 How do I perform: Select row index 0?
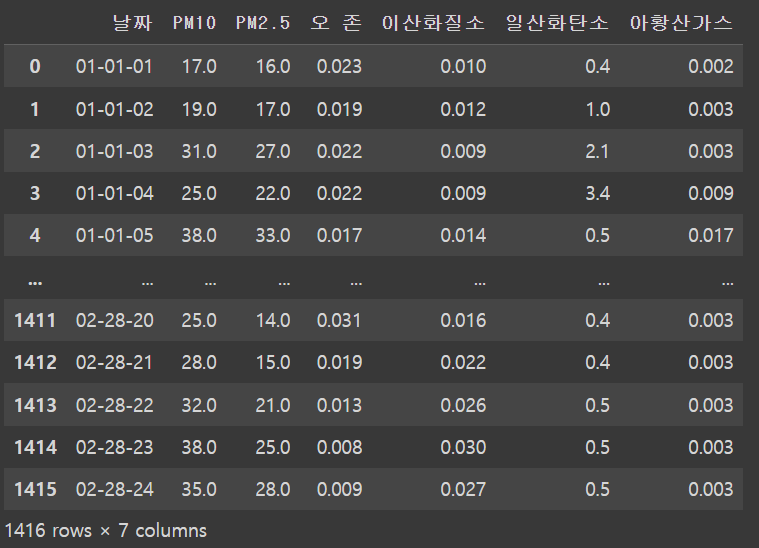(x=35, y=66)
